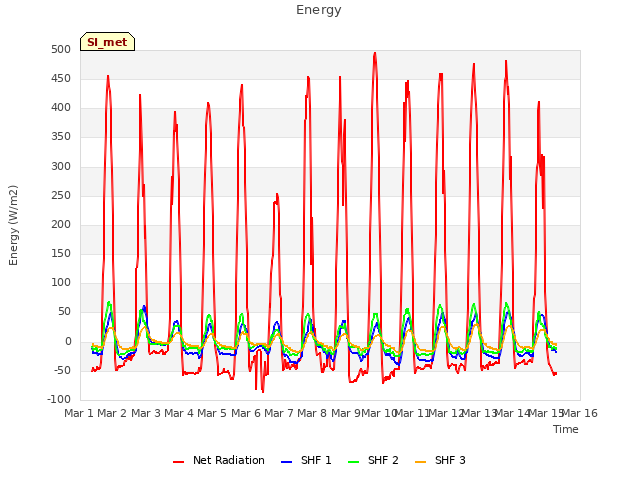
Task: Click the Mar 2 x-axis tick label
Action: coord(112,413)
